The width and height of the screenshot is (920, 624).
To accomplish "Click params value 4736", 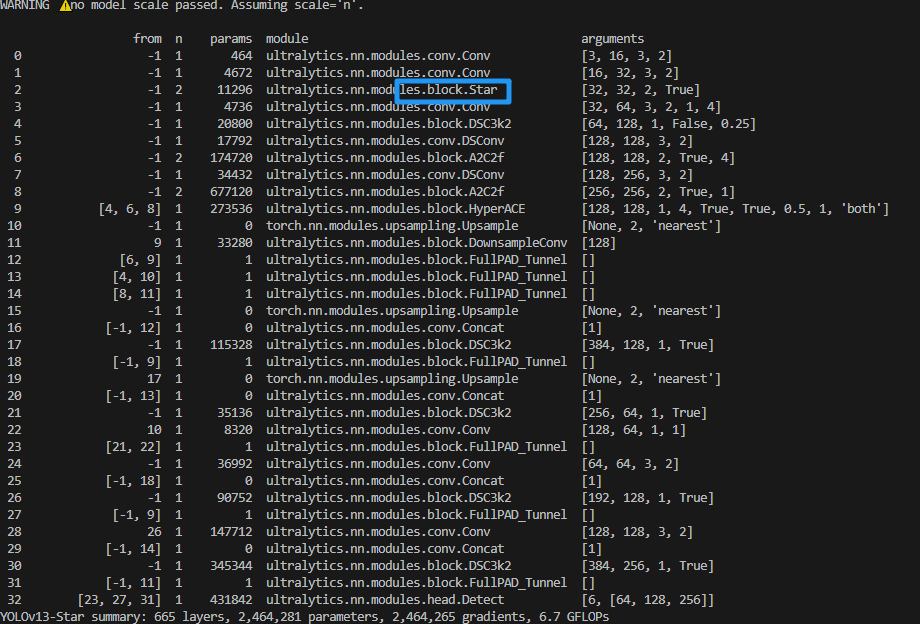I will (238, 107).
